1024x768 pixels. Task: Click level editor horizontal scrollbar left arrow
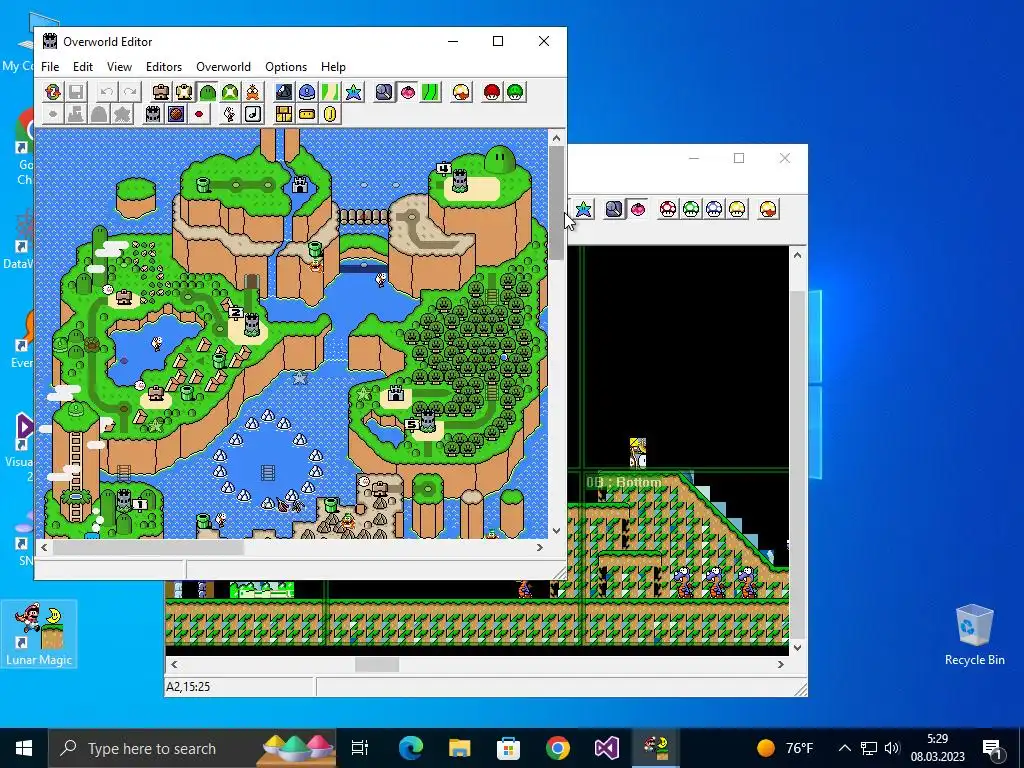coord(174,664)
